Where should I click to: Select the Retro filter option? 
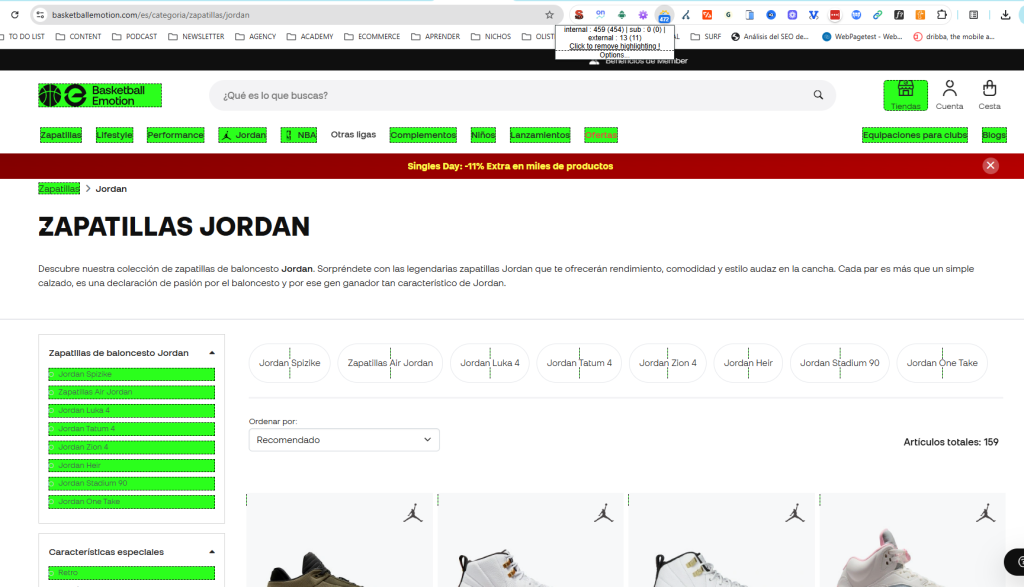pos(132,573)
